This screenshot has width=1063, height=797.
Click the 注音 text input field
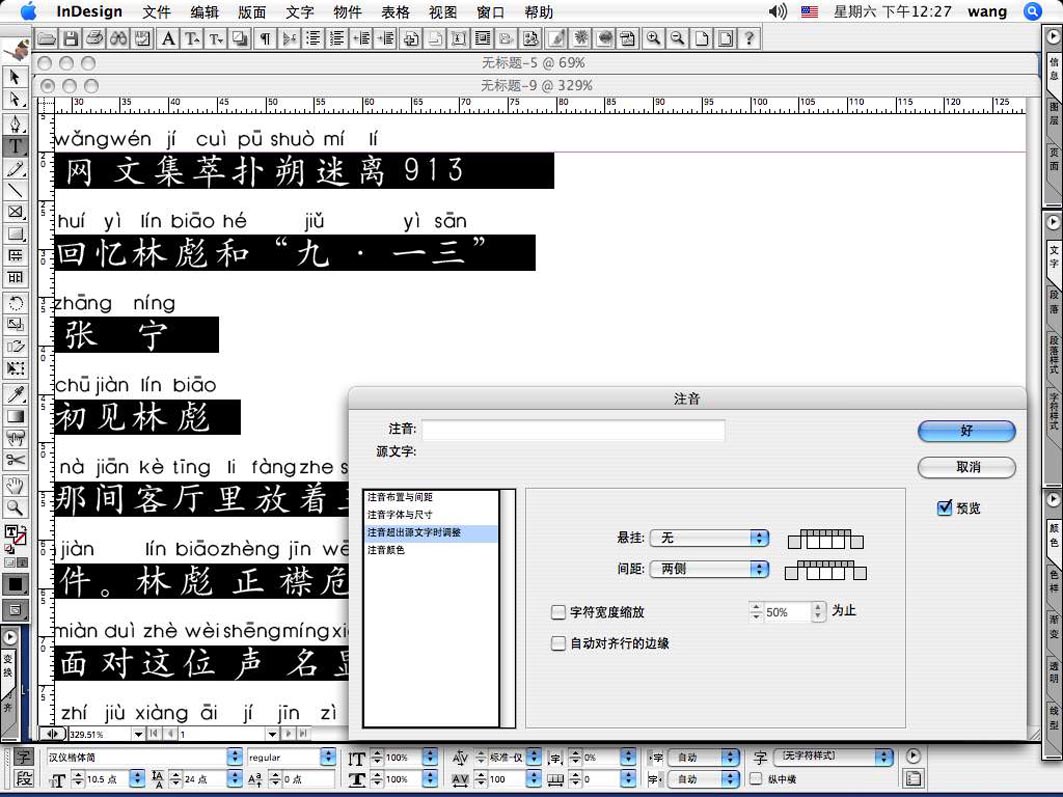(573, 430)
